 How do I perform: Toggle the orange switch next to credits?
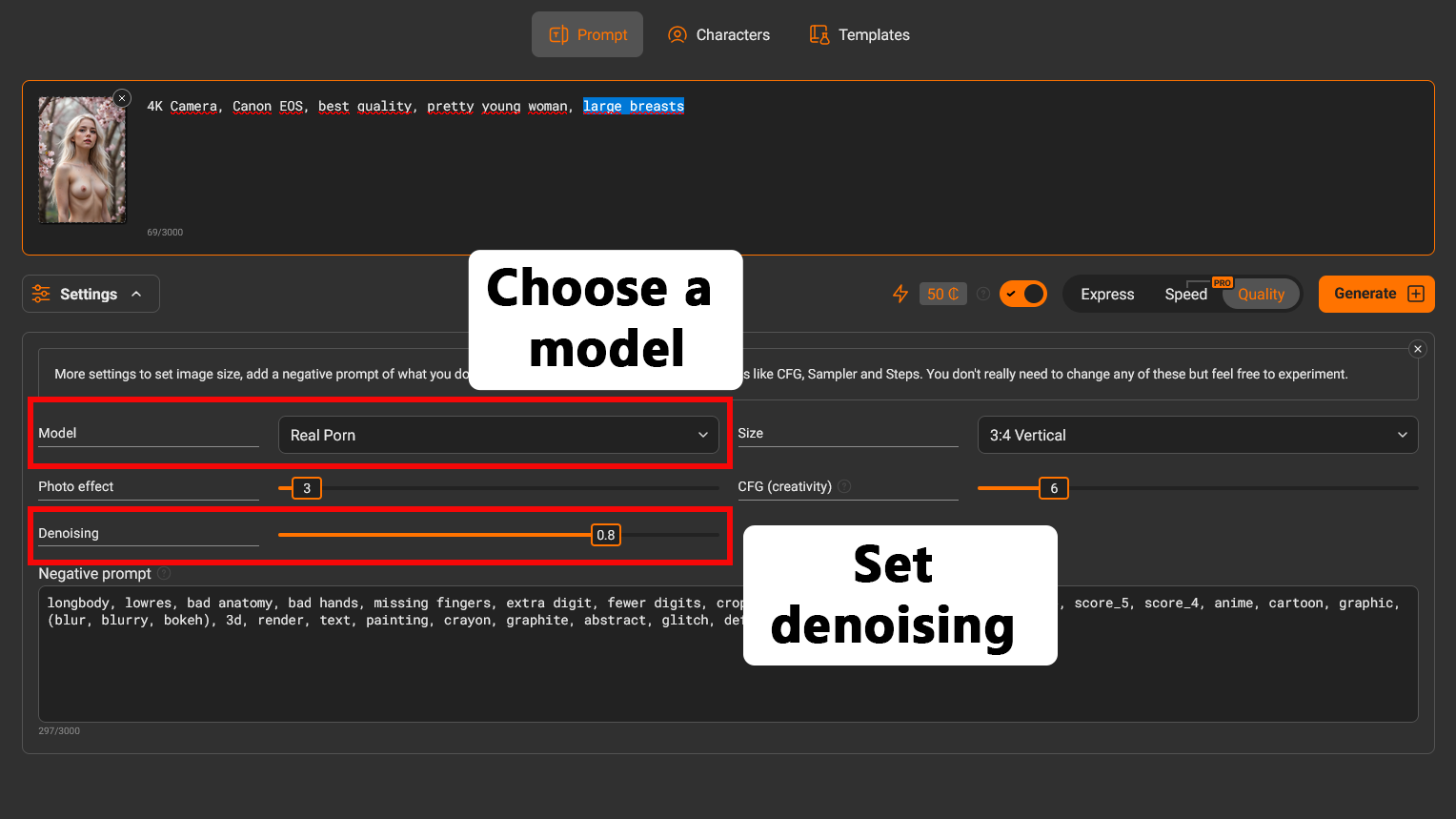click(x=1023, y=294)
